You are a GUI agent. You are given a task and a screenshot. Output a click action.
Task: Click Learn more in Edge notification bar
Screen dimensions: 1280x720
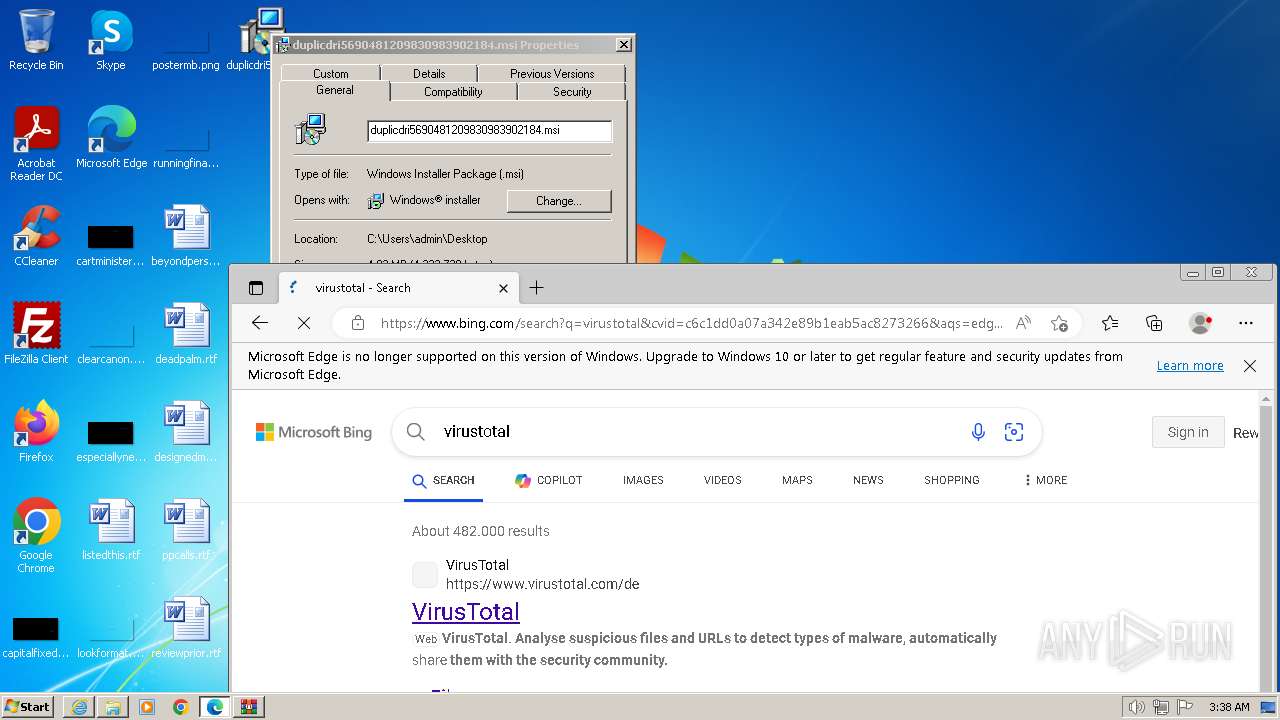(1190, 366)
